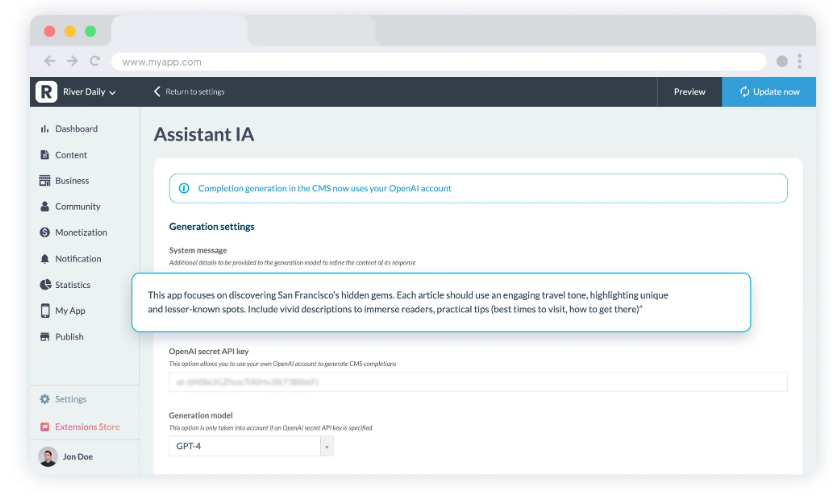Click the Notification bell icon
Screen dimensions: 832x496
(x=45, y=259)
